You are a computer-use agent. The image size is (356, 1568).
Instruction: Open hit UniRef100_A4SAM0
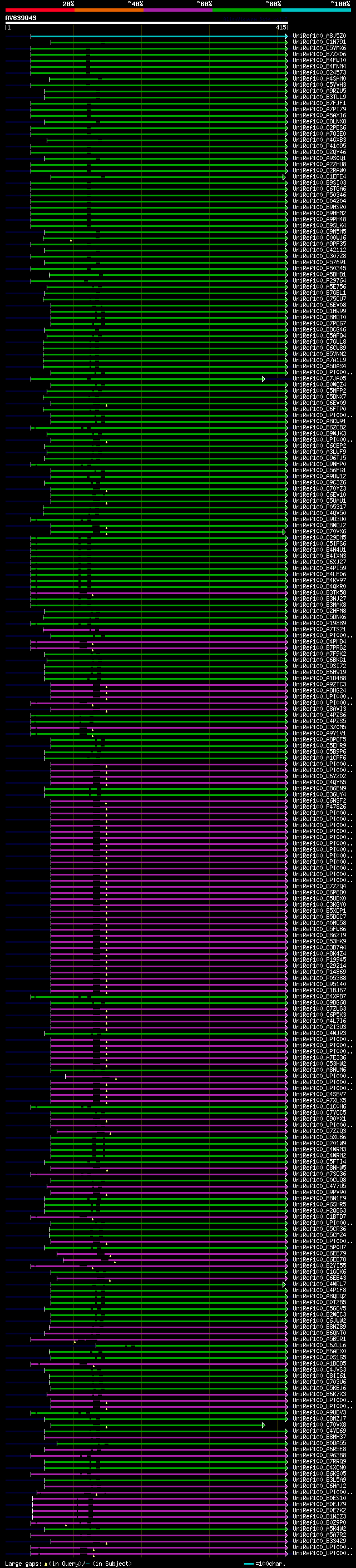[319, 78]
